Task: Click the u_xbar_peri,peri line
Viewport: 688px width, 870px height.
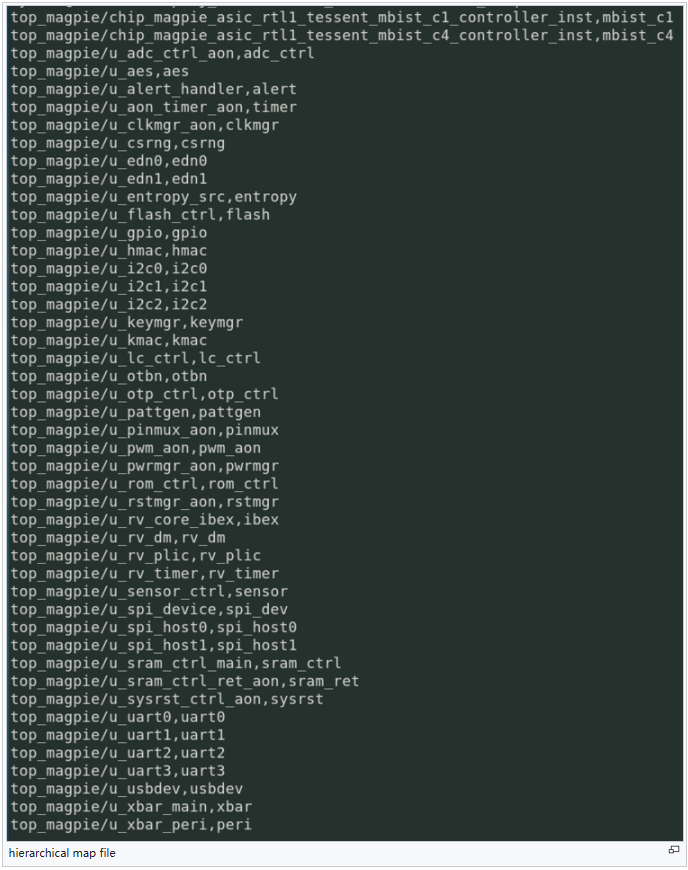Action: [131, 825]
